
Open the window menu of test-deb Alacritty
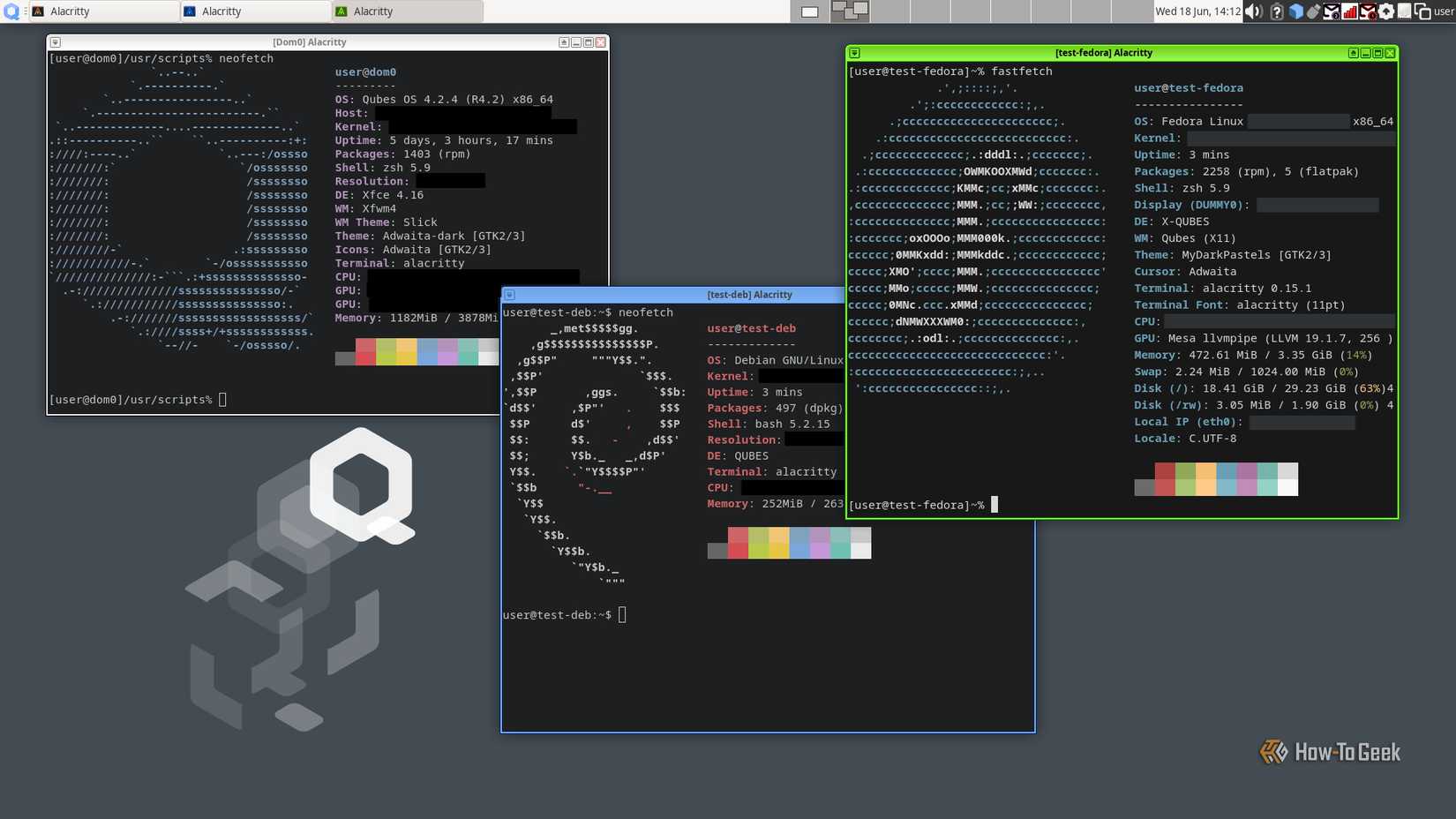(x=512, y=294)
